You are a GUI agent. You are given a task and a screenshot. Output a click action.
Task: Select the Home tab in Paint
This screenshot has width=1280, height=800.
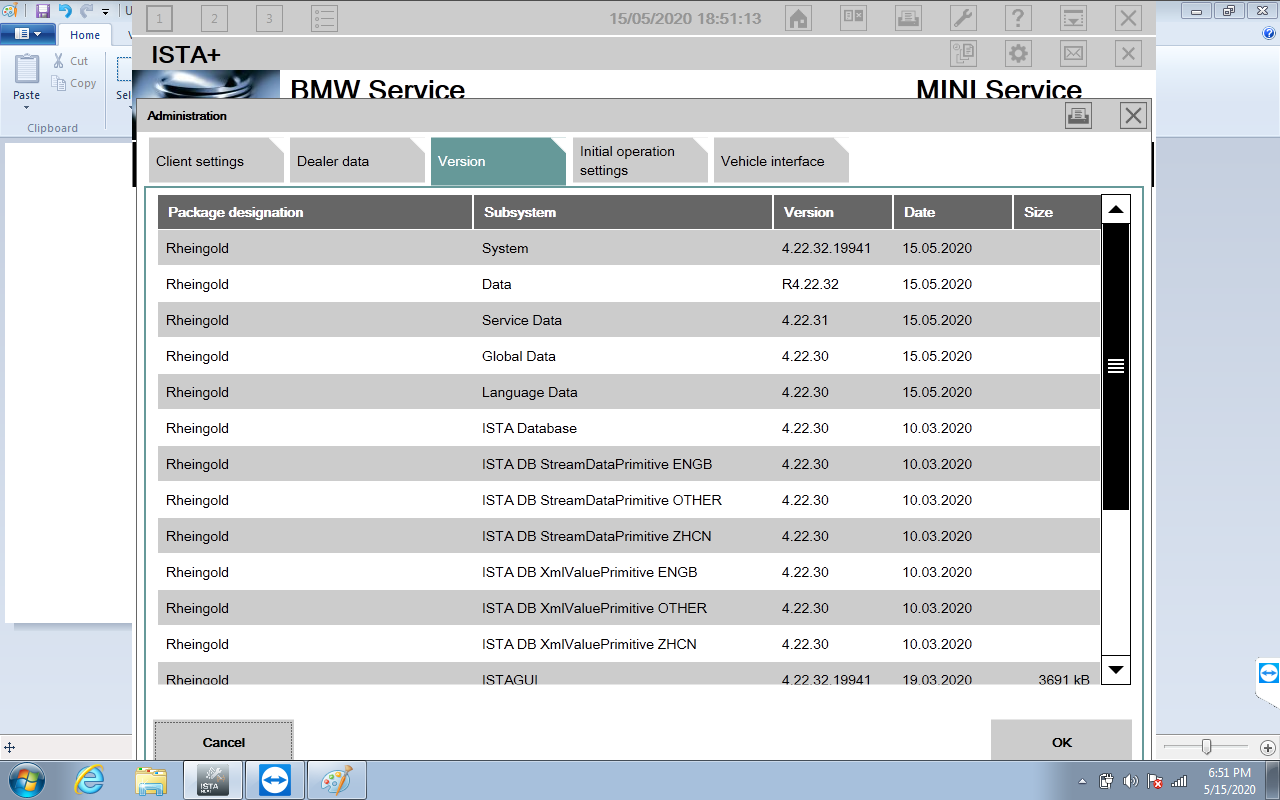[85, 35]
